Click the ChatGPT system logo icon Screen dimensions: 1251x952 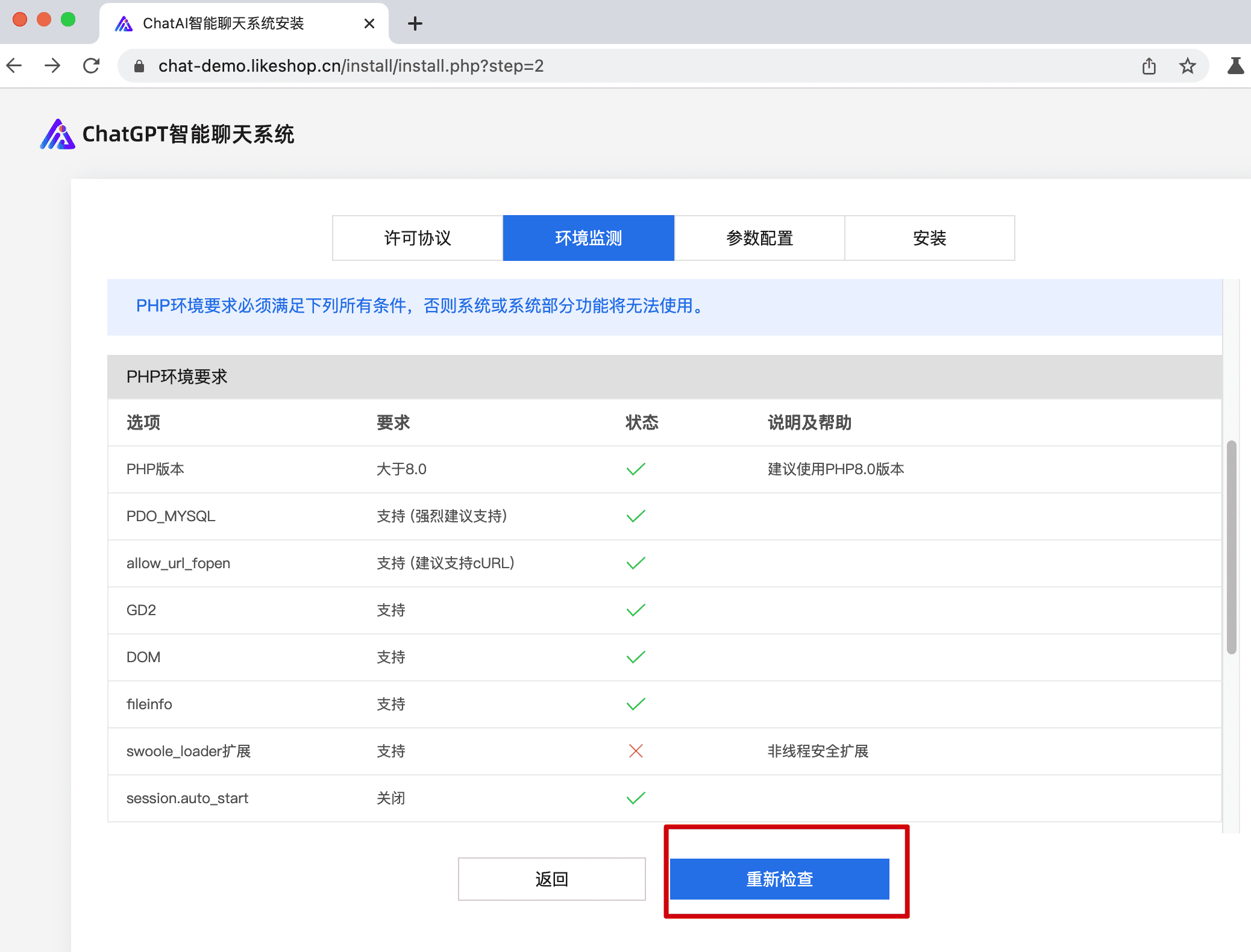pyautogui.click(x=58, y=134)
